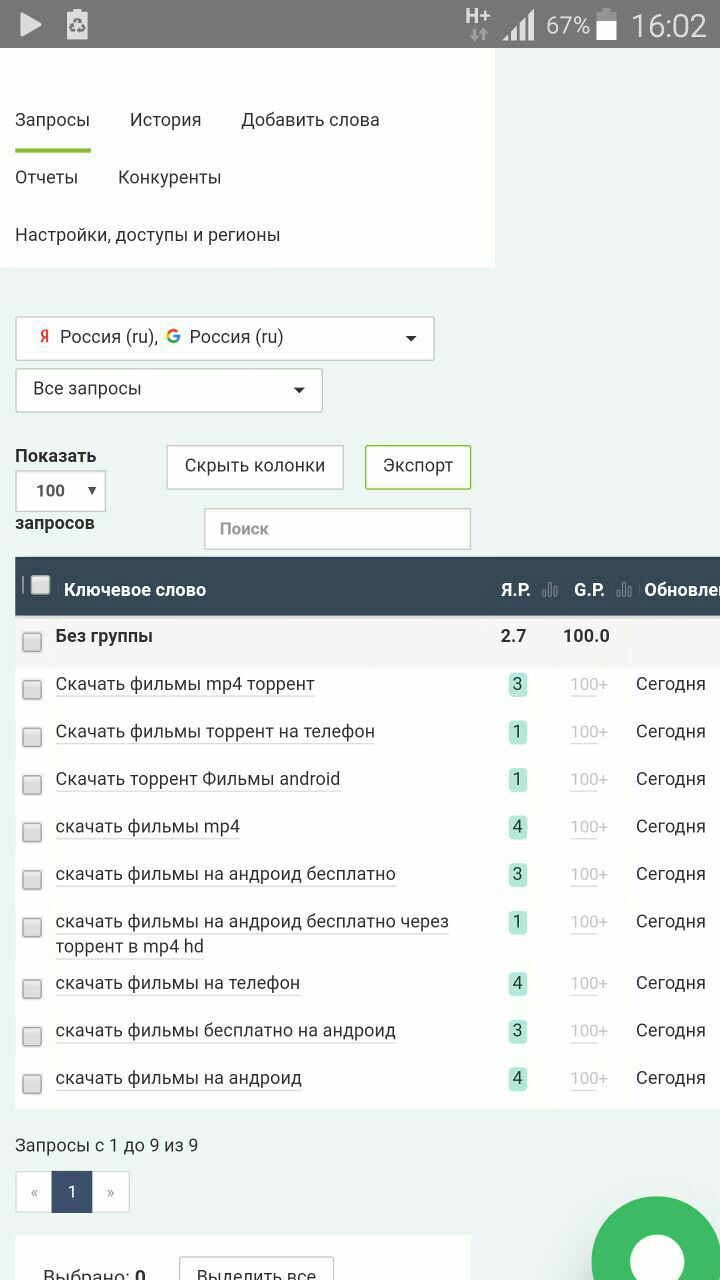Screen dimensions: 720x1280
Task: Switch to the 'История' tab
Action: (165, 120)
